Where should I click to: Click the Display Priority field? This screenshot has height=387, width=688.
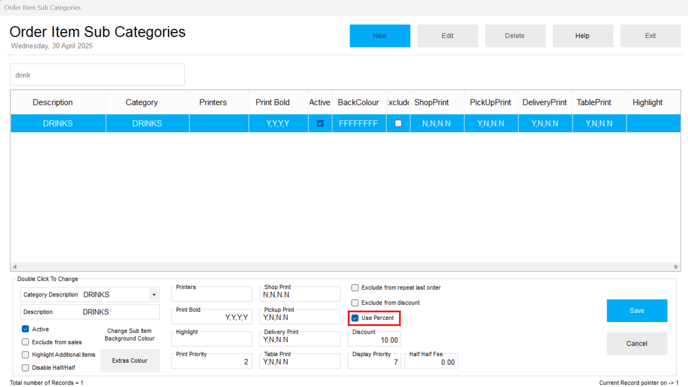pyautogui.click(x=374, y=362)
